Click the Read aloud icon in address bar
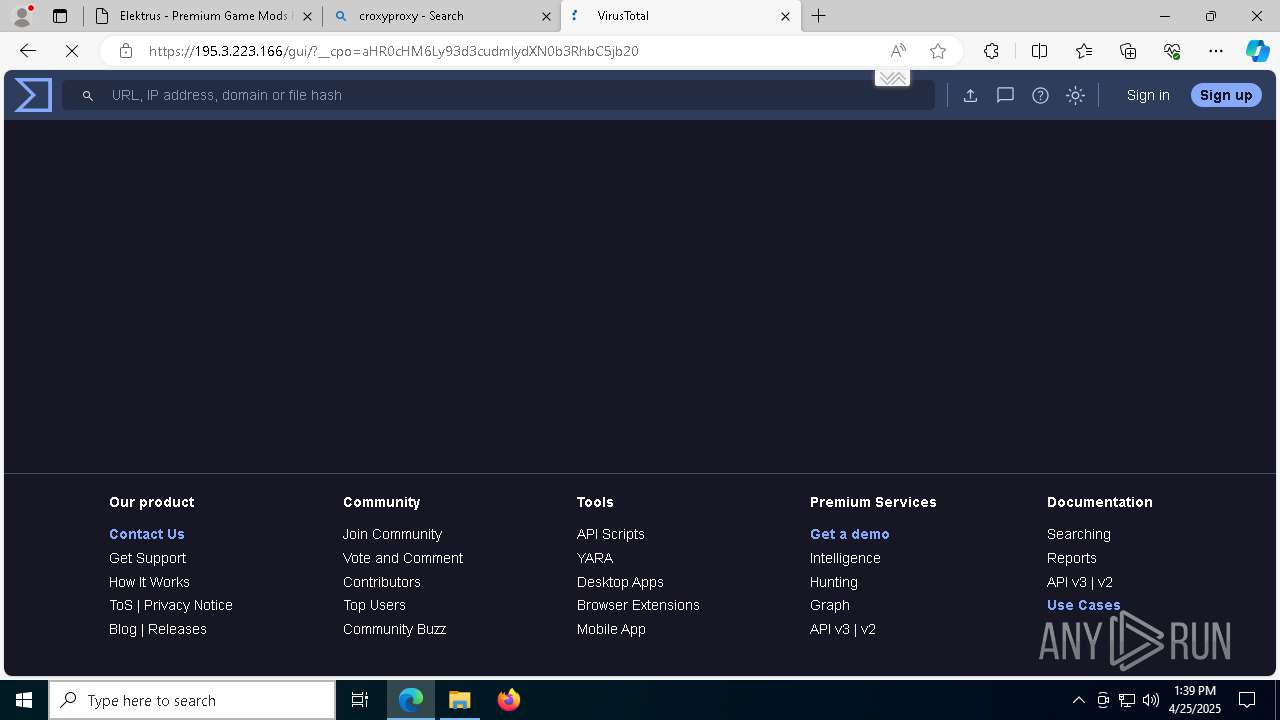 pyautogui.click(x=898, y=51)
